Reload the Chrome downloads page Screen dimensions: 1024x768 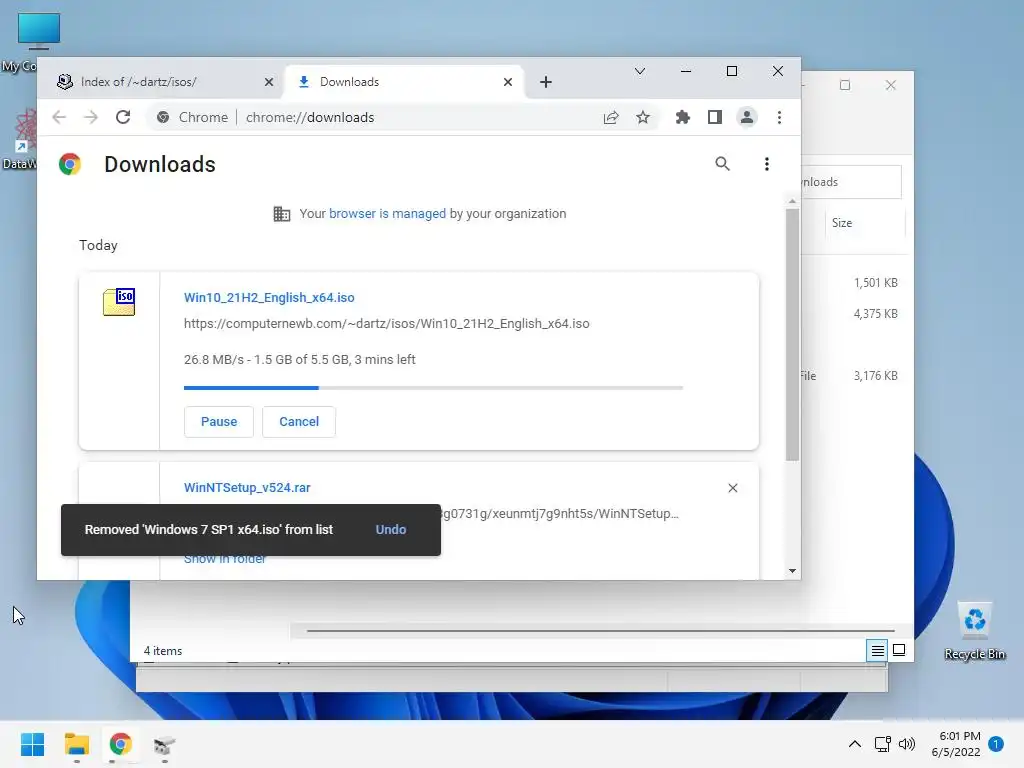pyautogui.click(x=123, y=118)
